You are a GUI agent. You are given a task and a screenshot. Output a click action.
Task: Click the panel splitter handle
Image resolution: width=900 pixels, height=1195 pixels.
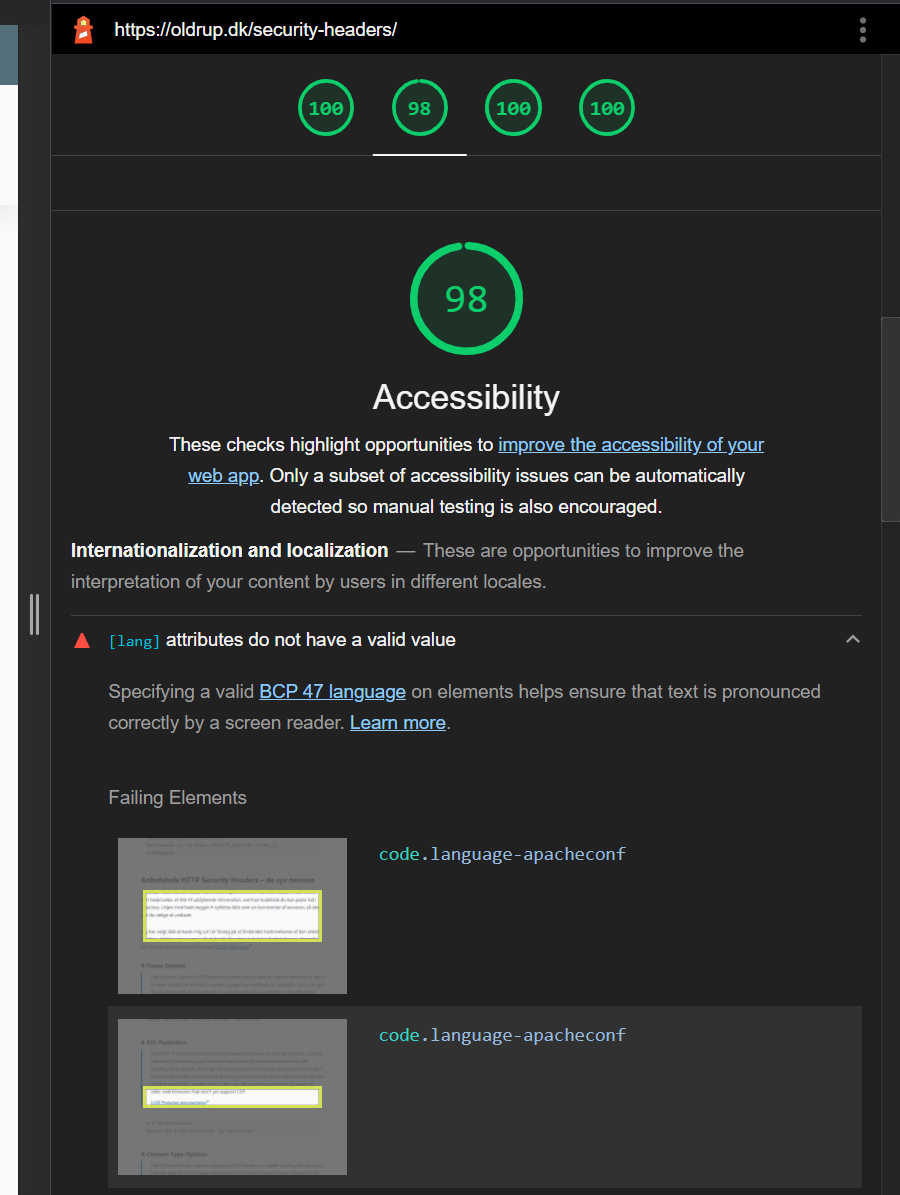[x=34, y=614]
